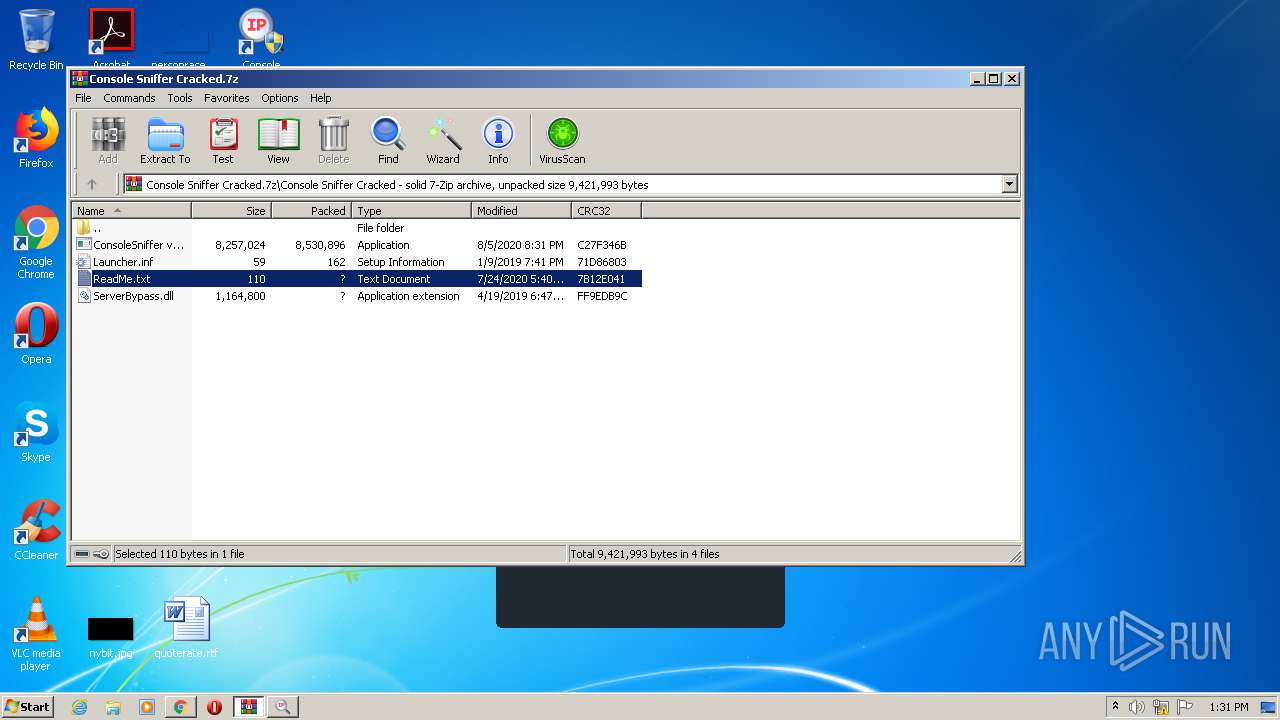Expand the archive path dropdown
The image size is (1280, 720).
point(1009,184)
